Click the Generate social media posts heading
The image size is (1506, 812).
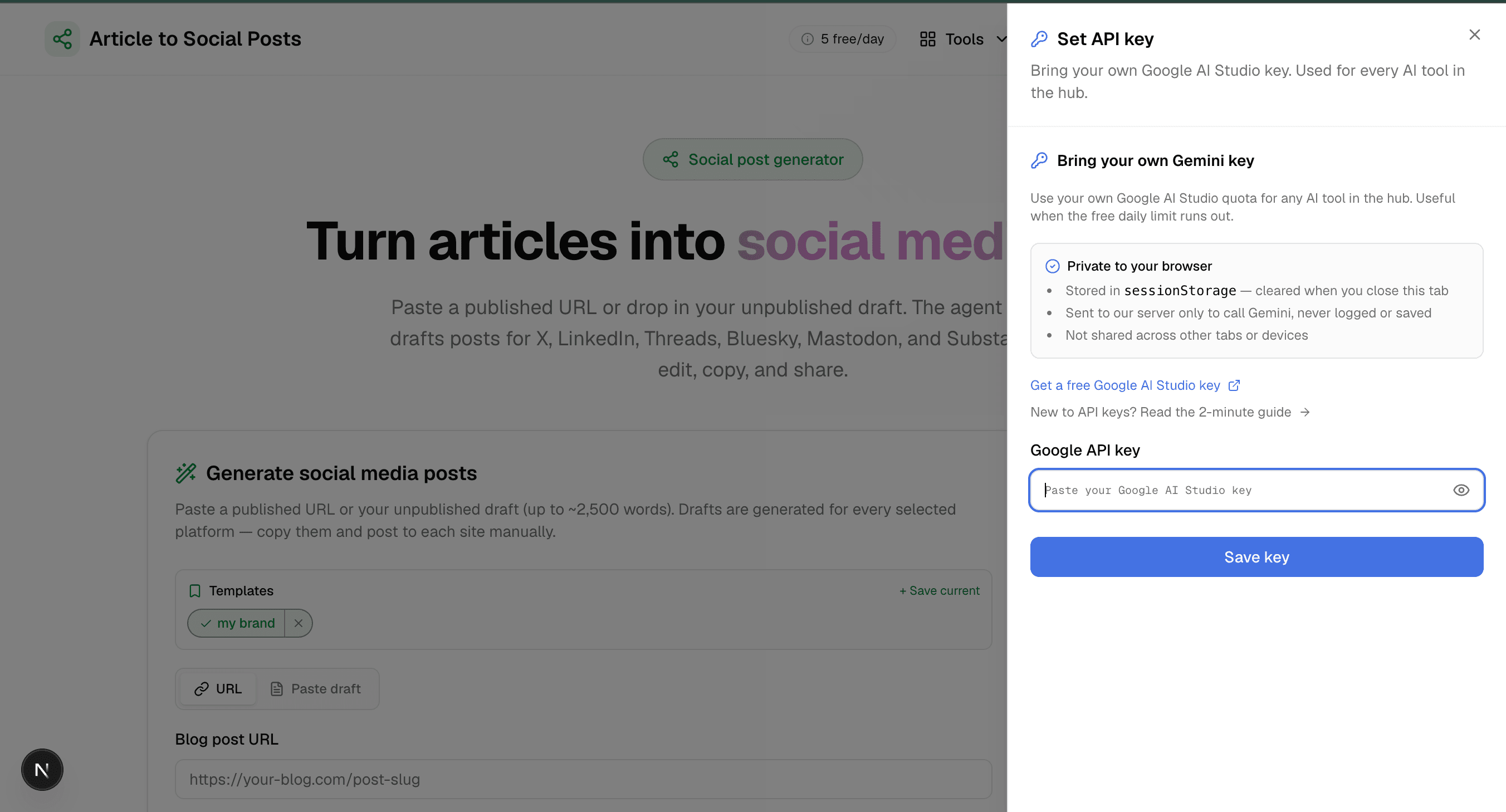(x=341, y=473)
